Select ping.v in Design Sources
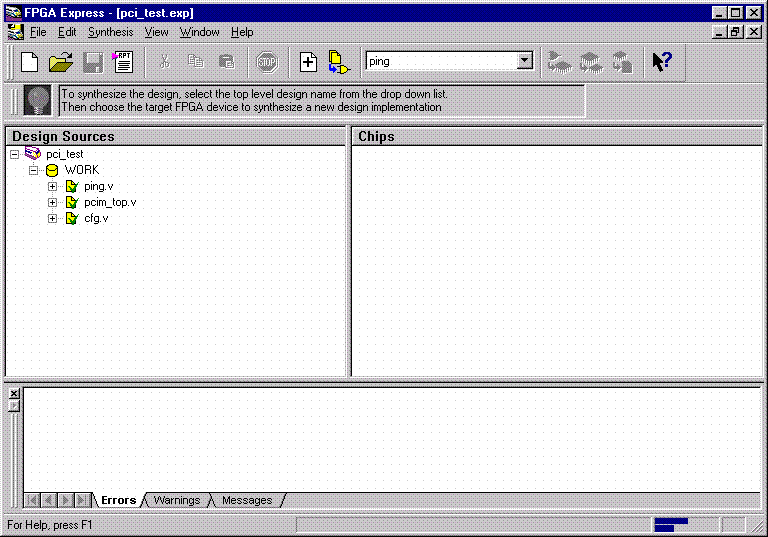 click(x=98, y=187)
